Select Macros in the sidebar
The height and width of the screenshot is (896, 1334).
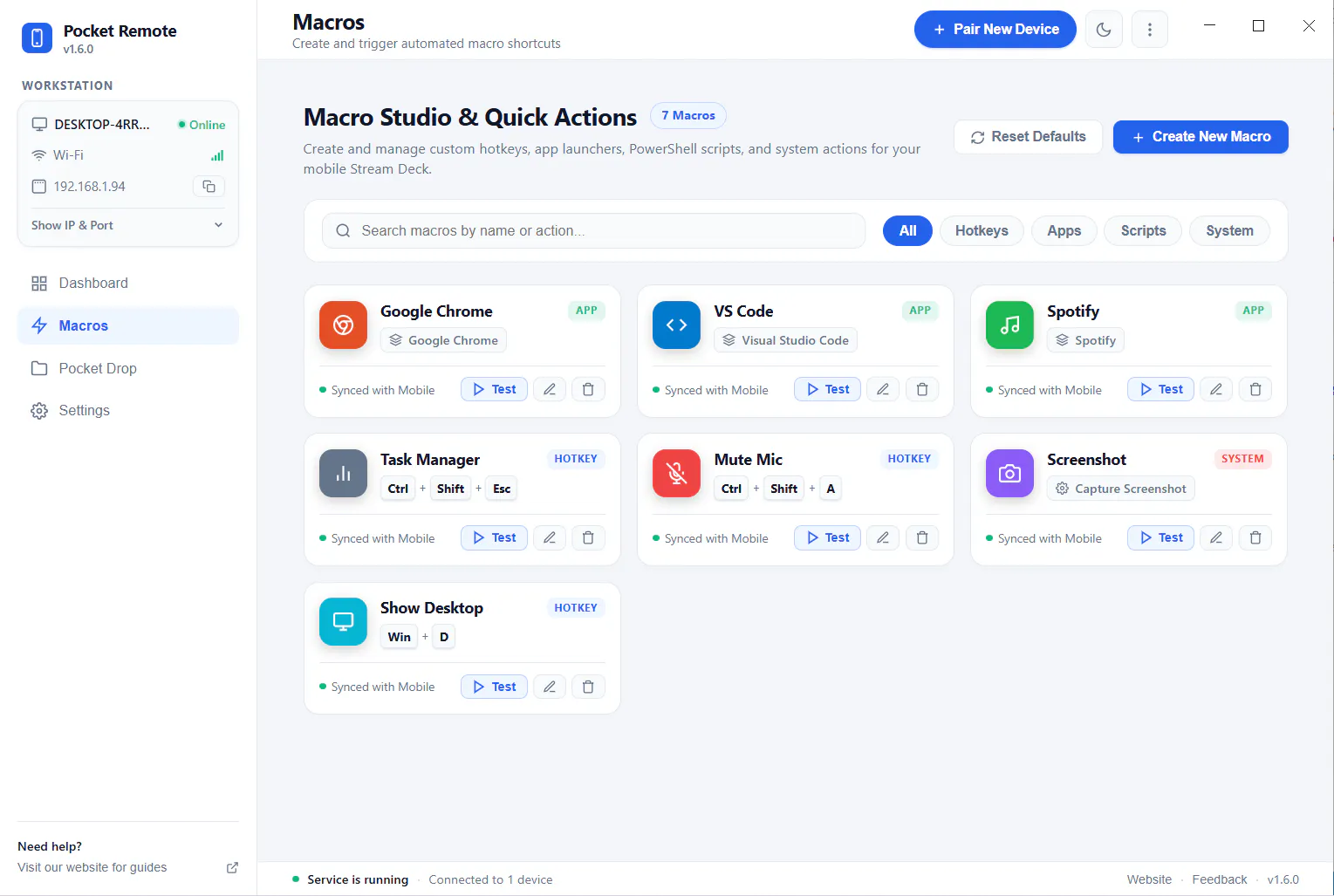127,325
